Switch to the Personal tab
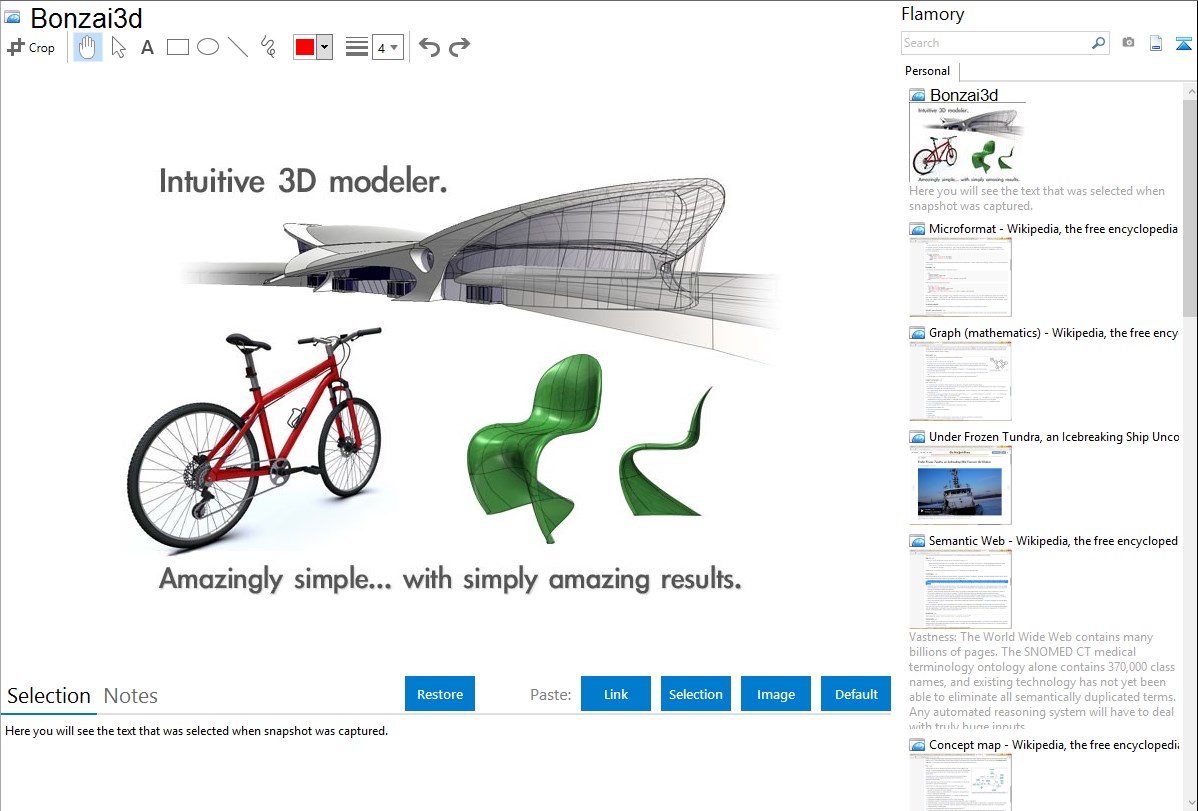The image size is (1198, 811). click(x=928, y=71)
